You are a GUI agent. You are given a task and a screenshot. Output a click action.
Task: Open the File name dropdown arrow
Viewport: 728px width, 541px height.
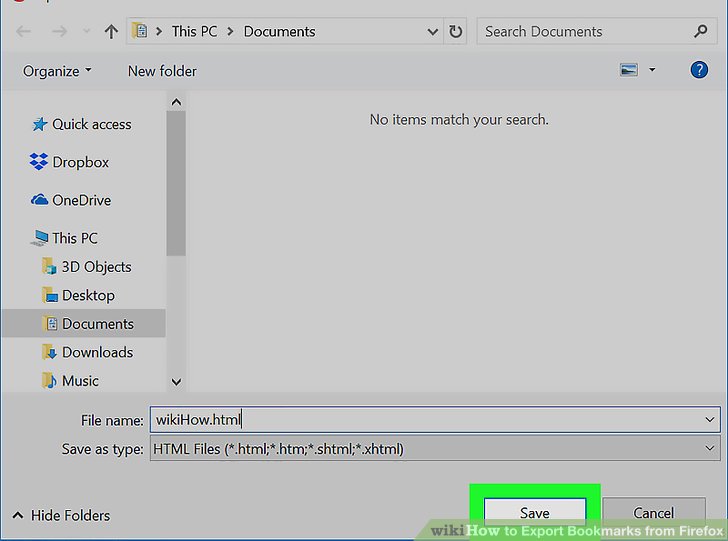(709, 420)
